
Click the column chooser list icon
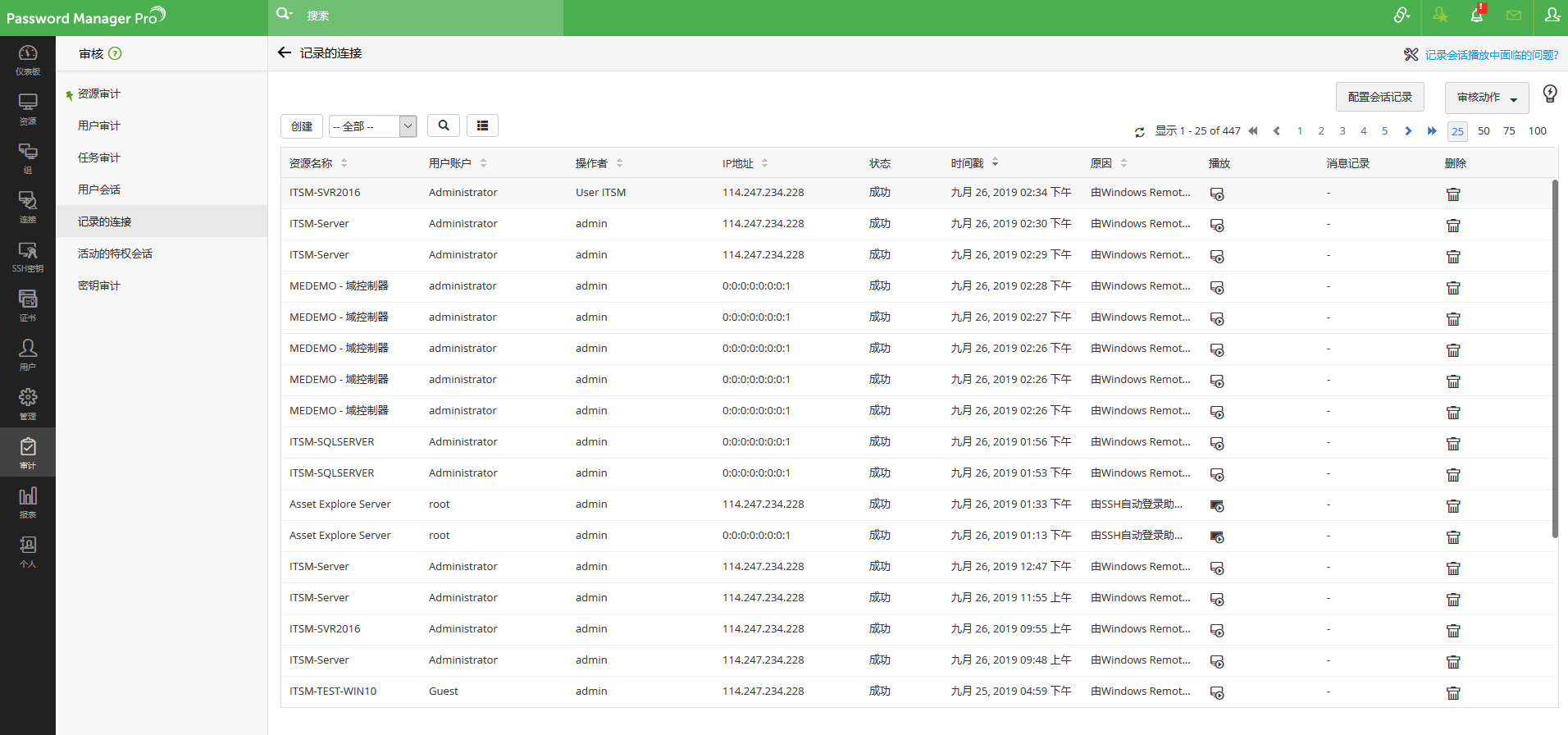pyautogui.click(x=482, y=126)
